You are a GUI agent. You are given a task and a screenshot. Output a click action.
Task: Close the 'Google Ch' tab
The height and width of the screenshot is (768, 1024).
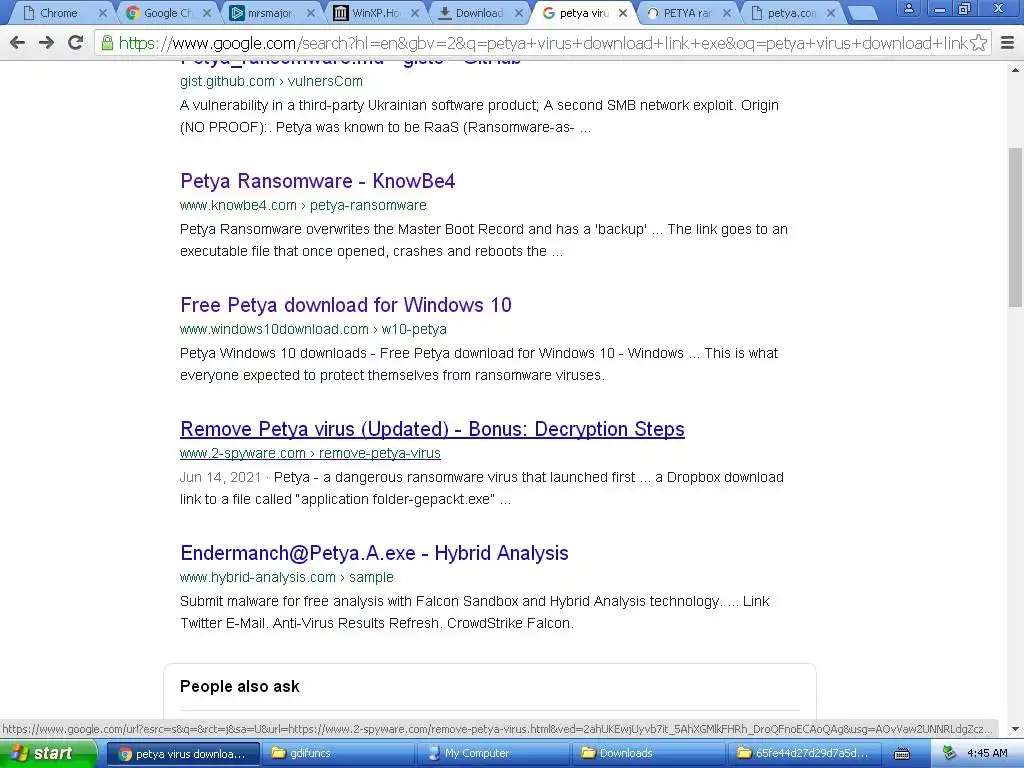[207, 13]
